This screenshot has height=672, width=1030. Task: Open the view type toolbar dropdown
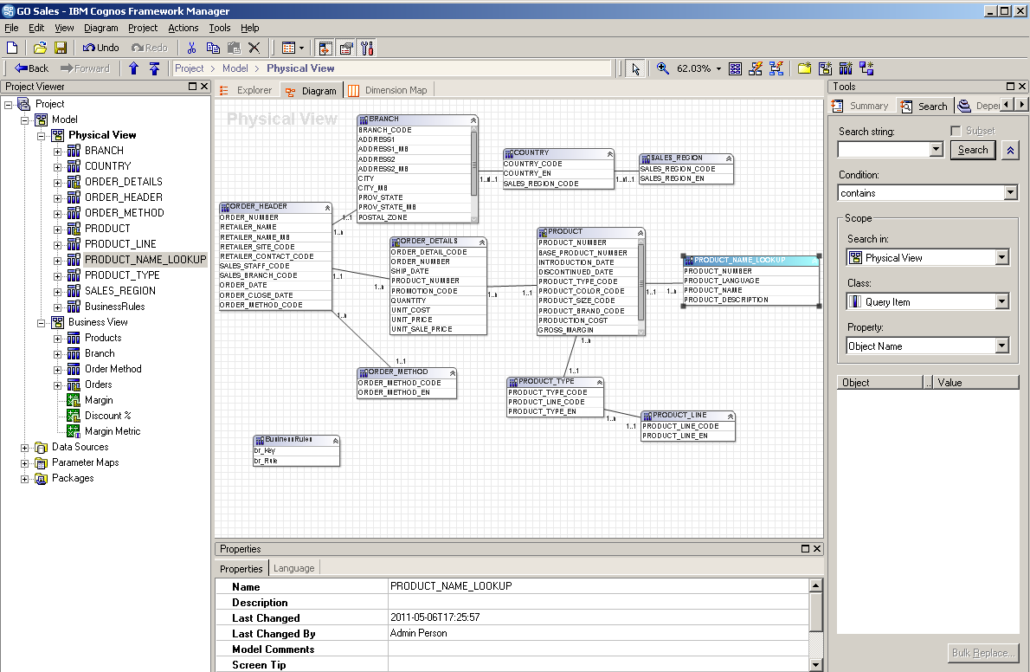pyautogui.click(x=302, y=48)
